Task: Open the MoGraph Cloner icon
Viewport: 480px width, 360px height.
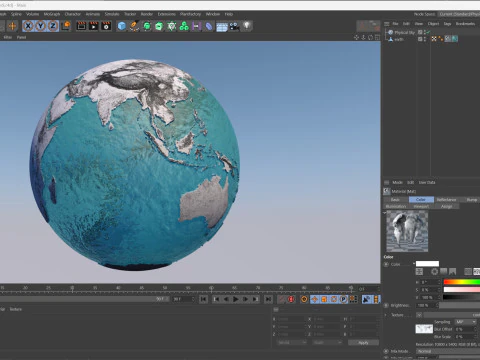Action: 184,26
